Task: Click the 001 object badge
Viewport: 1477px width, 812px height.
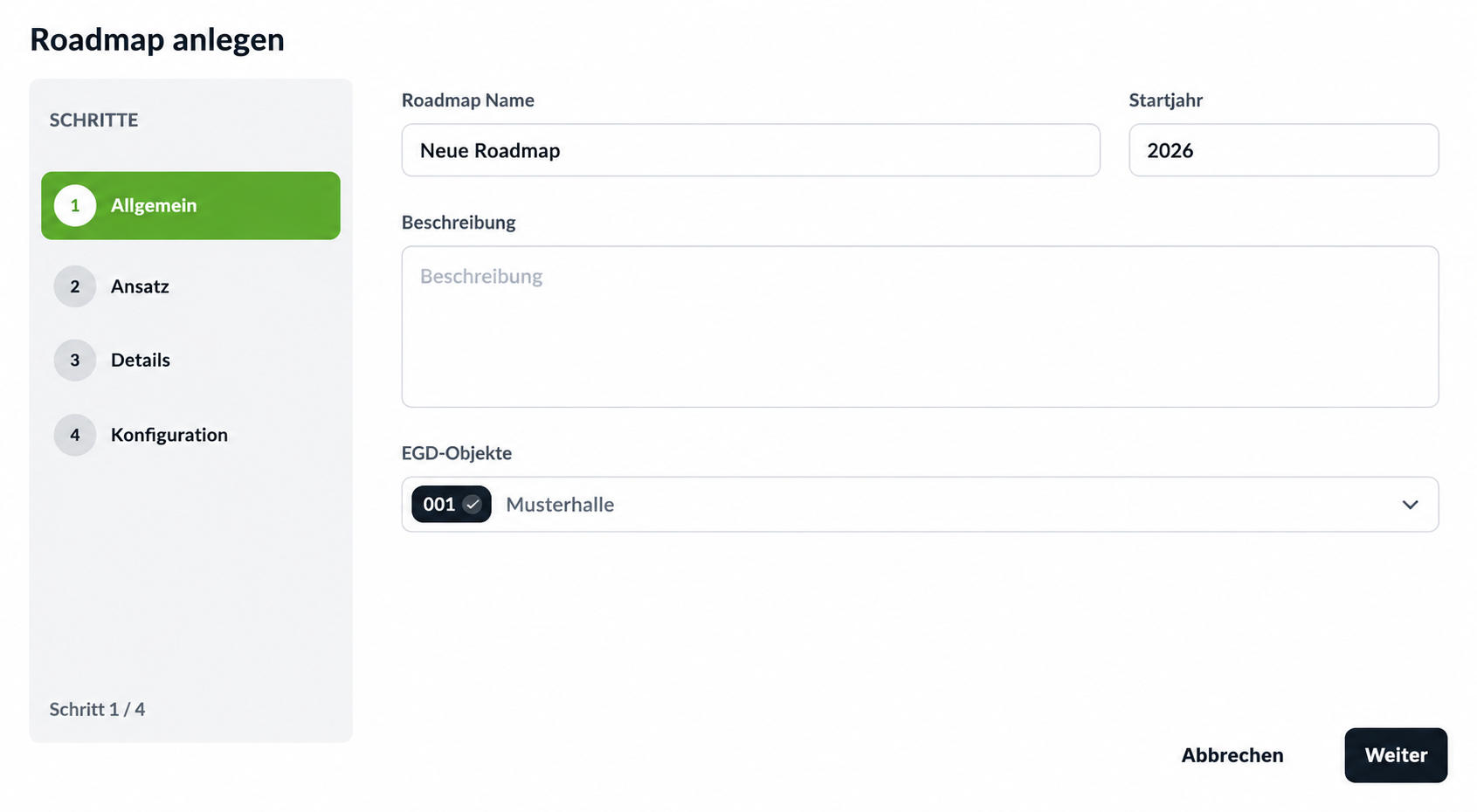Action: 452,505
